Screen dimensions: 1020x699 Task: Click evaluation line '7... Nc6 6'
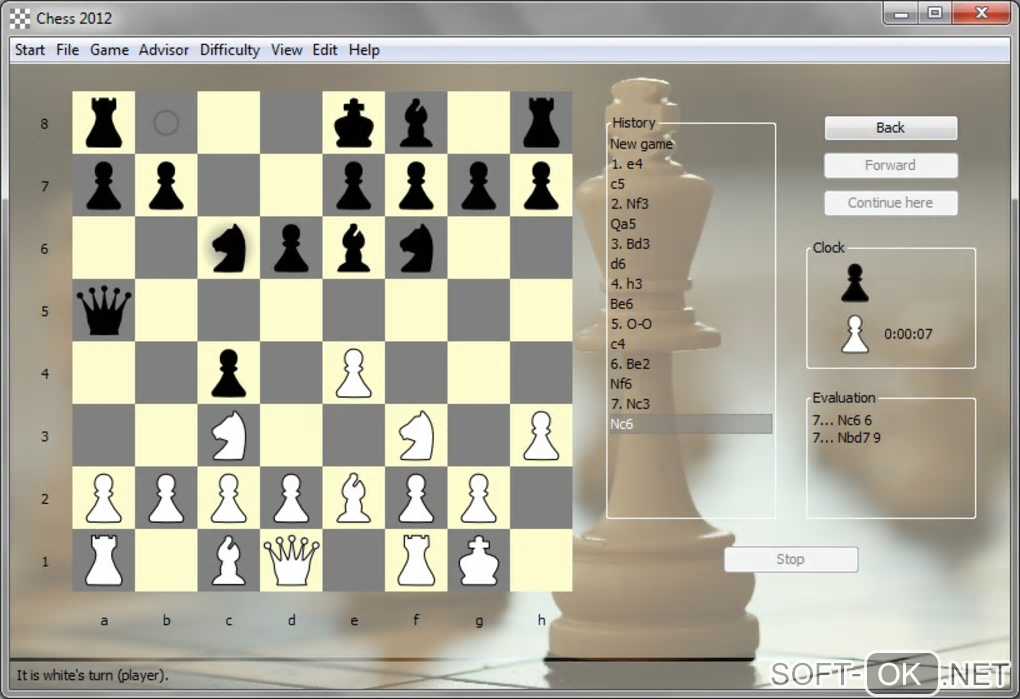tap(842, 420)
